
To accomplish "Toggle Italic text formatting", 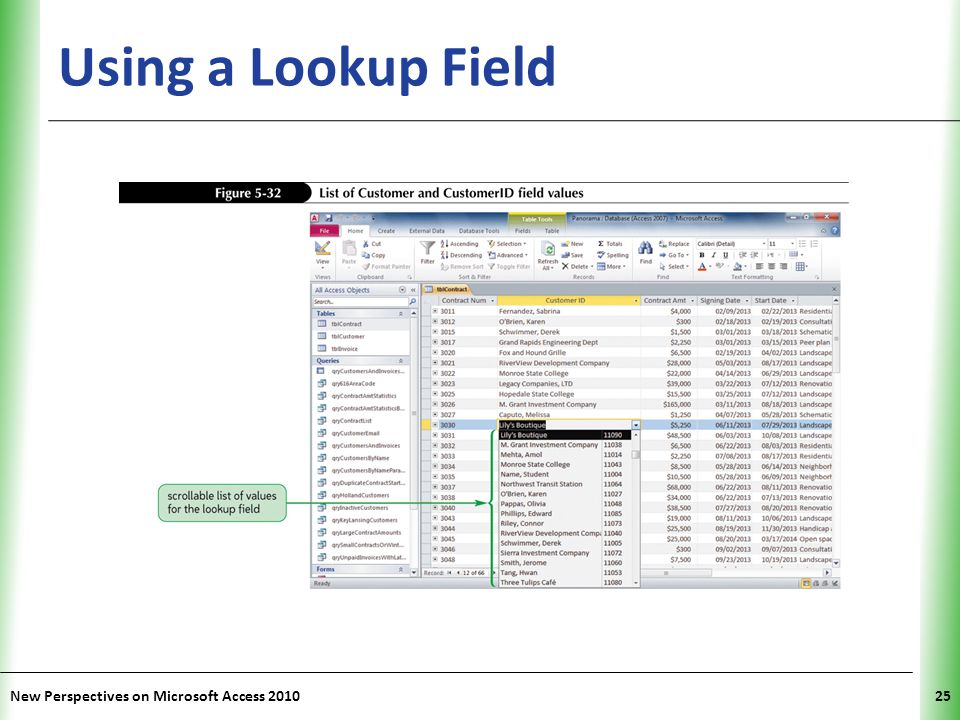I will click(713, 255).
